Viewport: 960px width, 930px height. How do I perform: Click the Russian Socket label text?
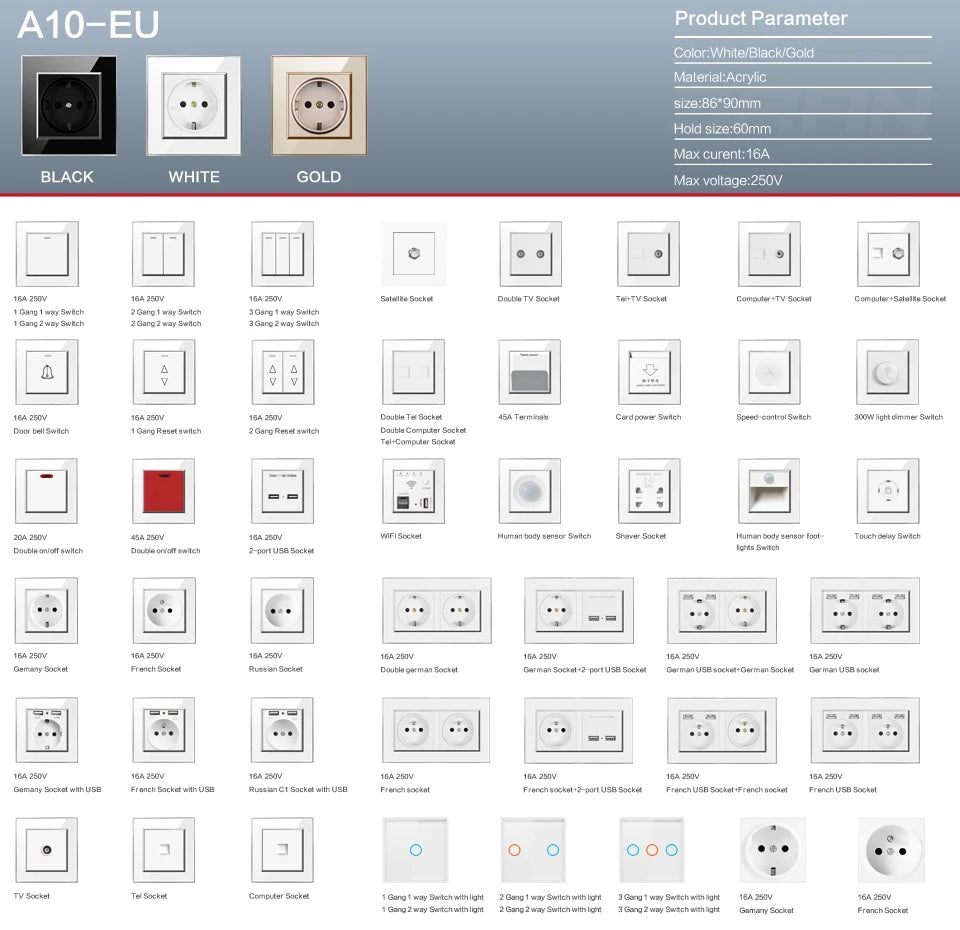tap(275, 669)
